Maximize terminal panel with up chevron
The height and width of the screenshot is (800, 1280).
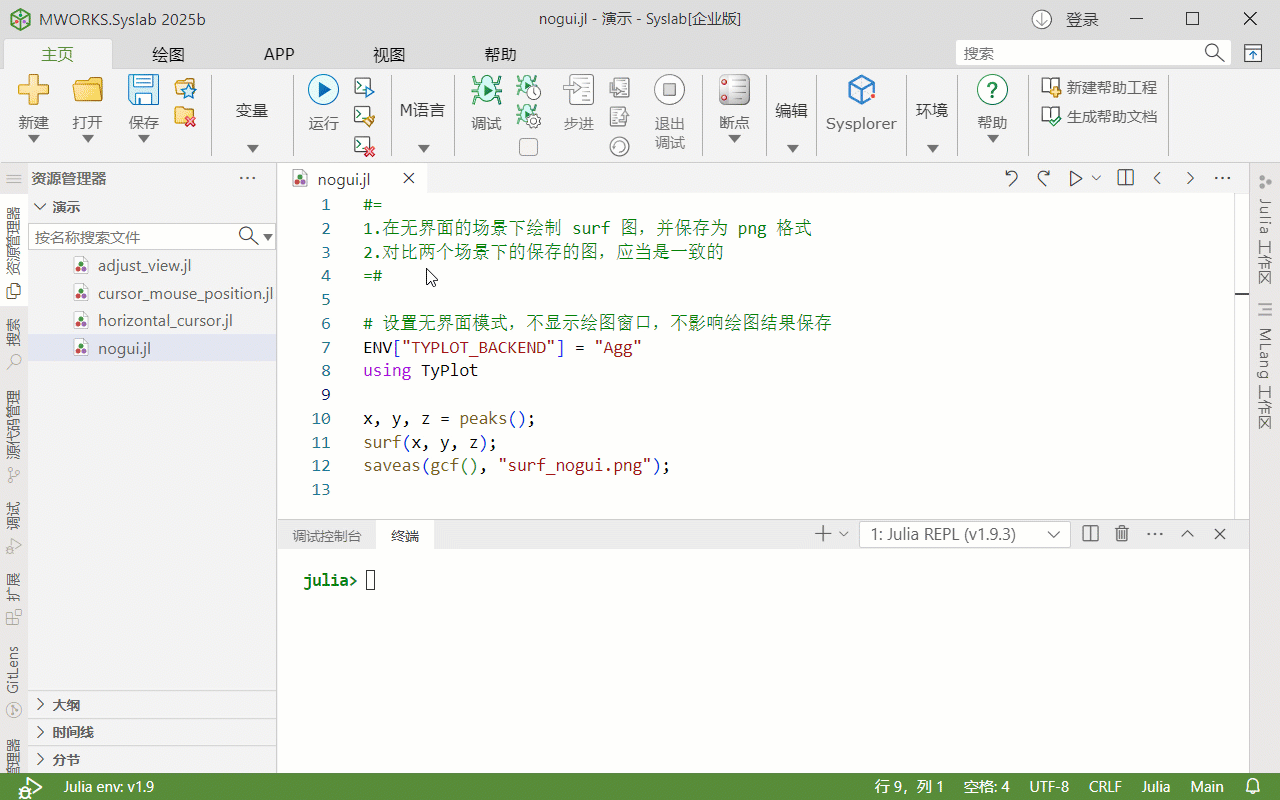1187,534
